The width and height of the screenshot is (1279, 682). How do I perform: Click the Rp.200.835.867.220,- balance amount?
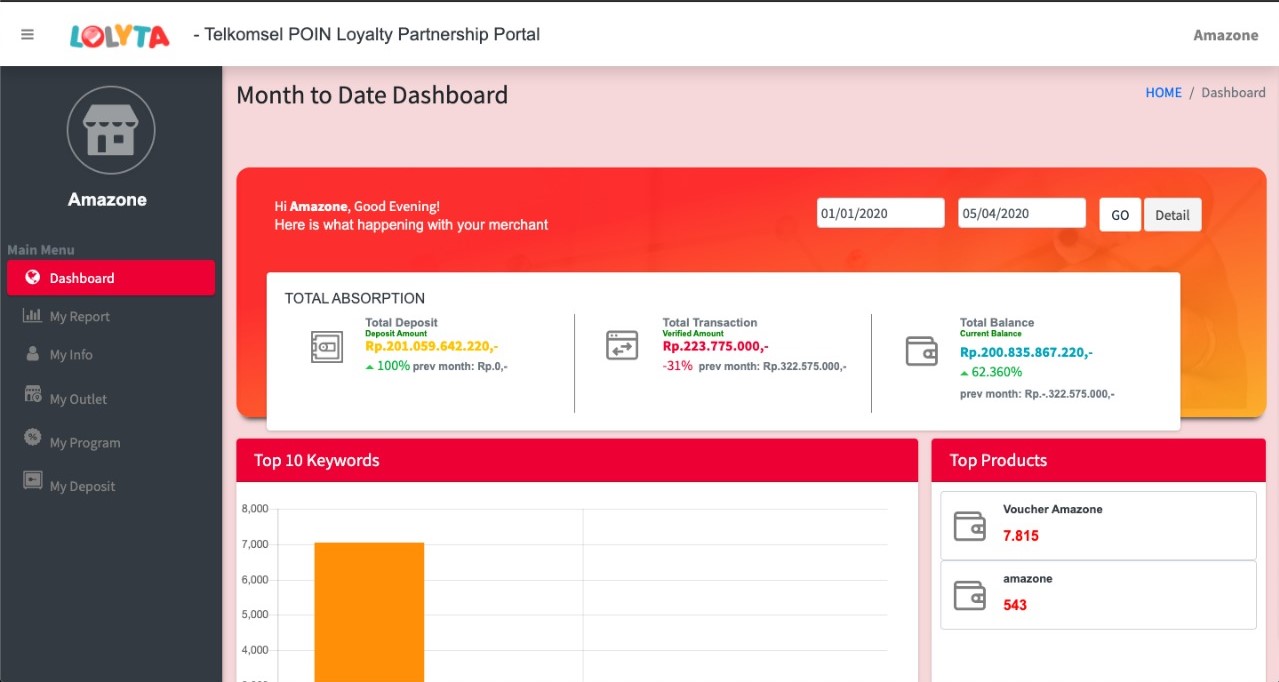(1026, 352)
